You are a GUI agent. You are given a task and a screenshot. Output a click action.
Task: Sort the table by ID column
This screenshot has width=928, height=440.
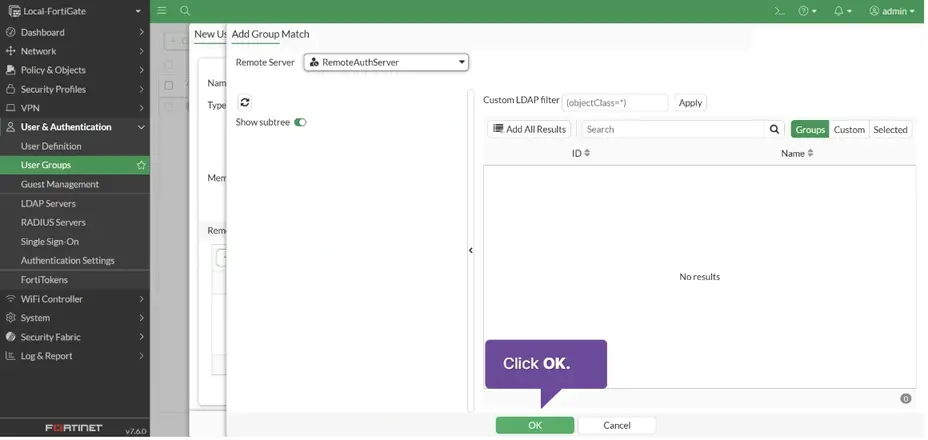click(581, 153)
